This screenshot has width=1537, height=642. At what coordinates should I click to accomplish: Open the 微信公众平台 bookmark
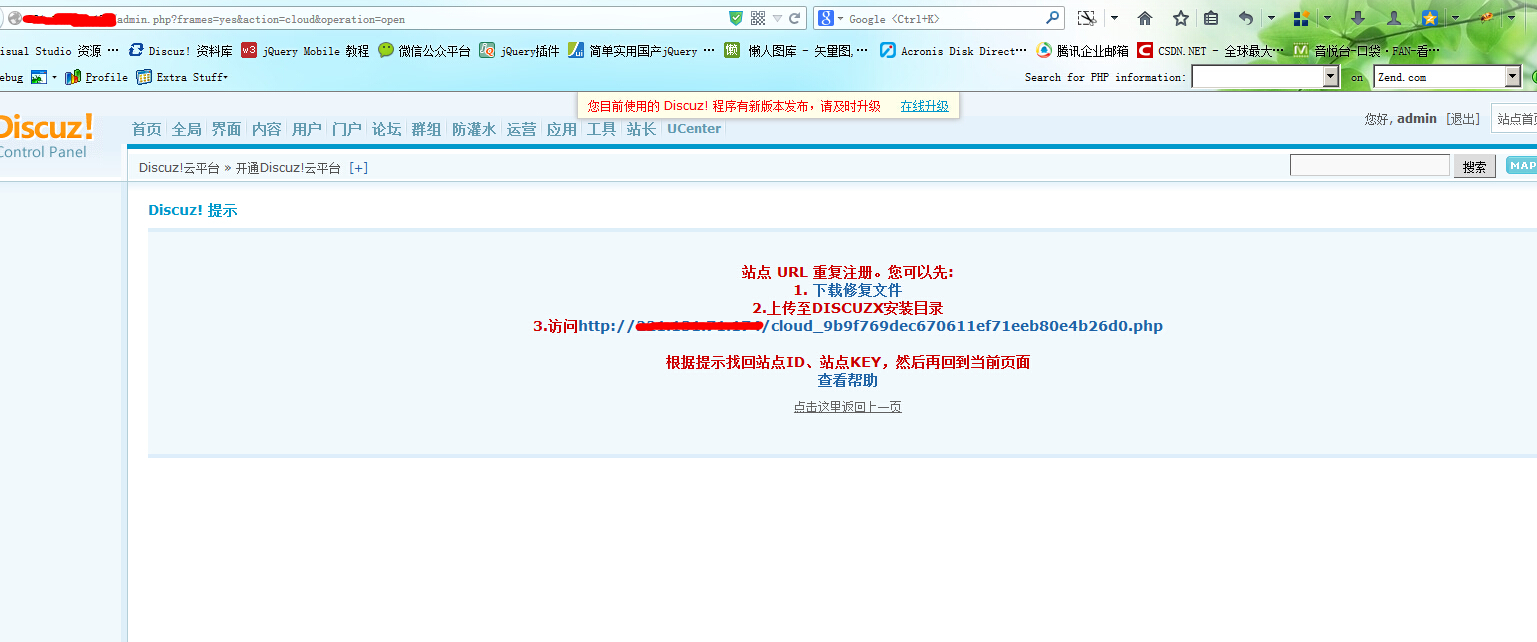click(x=424, y=50)
